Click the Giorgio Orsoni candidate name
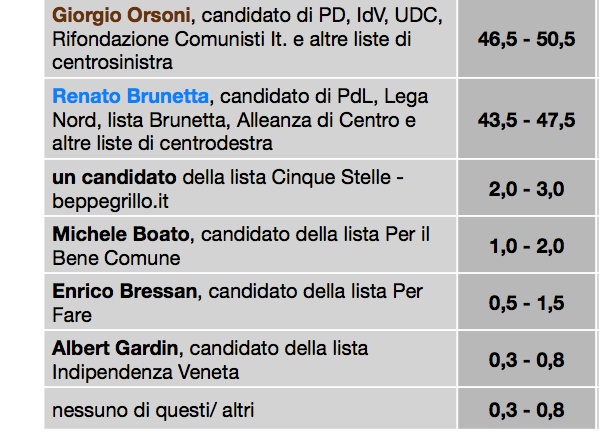Image resolution: width=599 pixels, height=440 pixels. [121, 16]
